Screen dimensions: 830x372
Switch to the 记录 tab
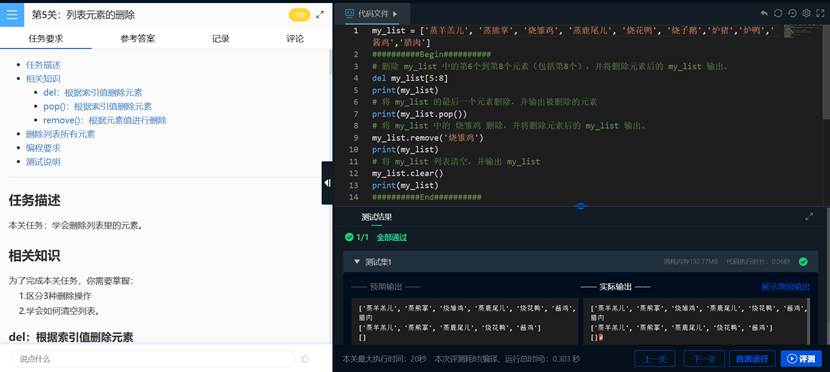coord(220,39)
